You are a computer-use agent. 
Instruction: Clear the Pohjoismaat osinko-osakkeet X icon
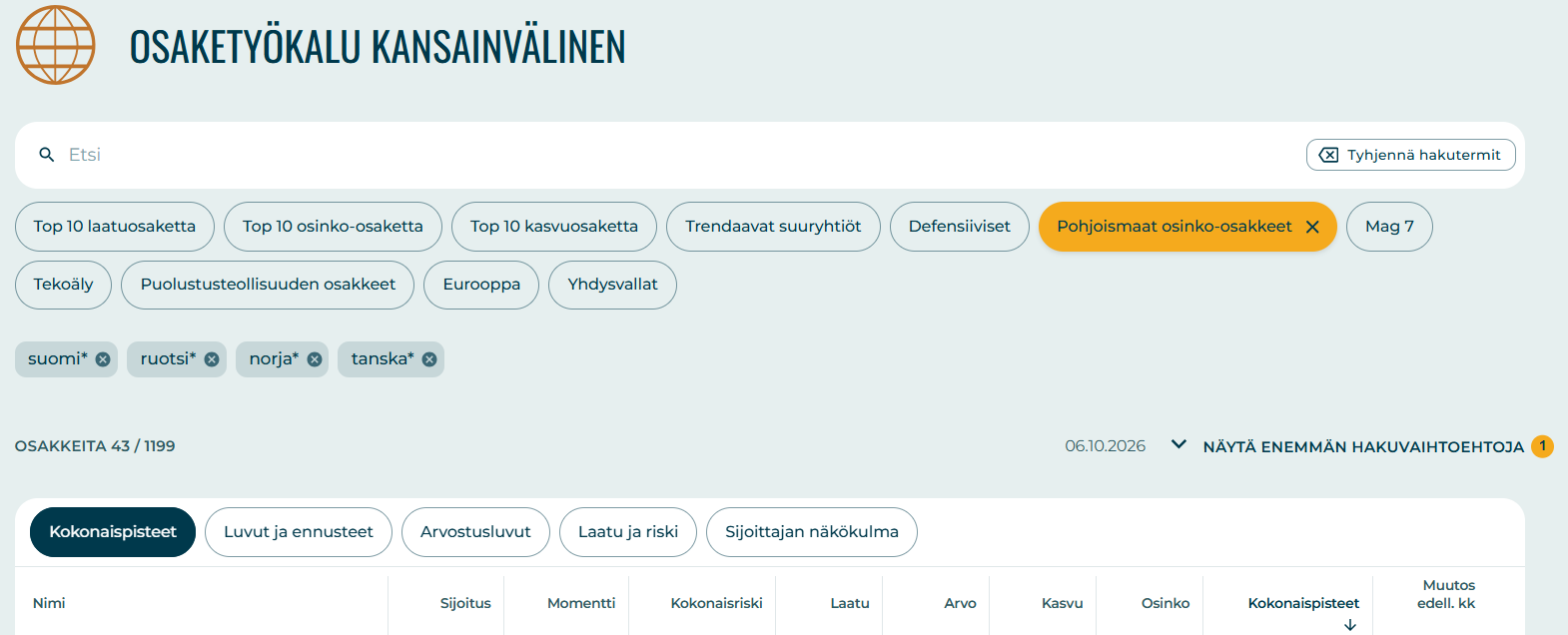click(x=1312, y=227)
